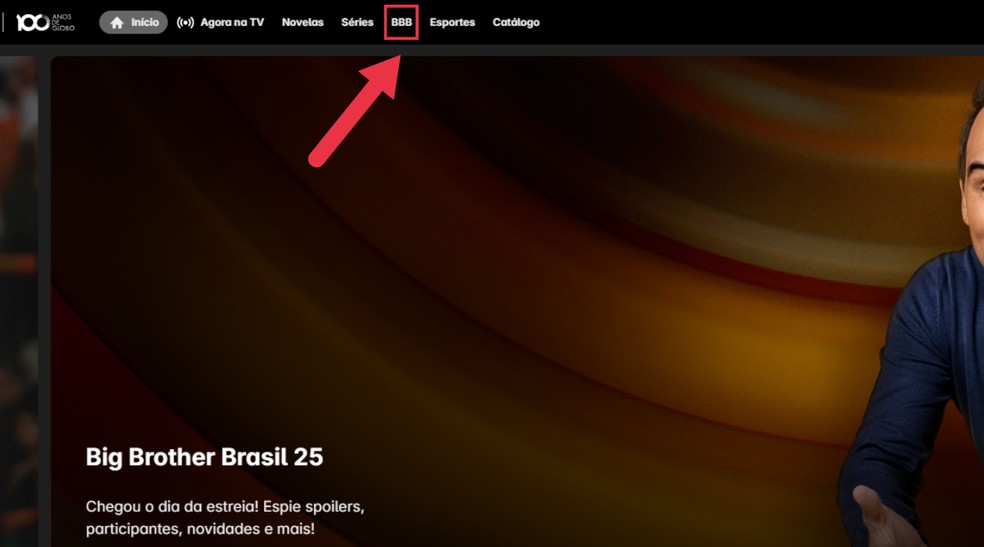The image size is (984, 547).
Task: Go to the Início home page label
Action: coord(145,22)
